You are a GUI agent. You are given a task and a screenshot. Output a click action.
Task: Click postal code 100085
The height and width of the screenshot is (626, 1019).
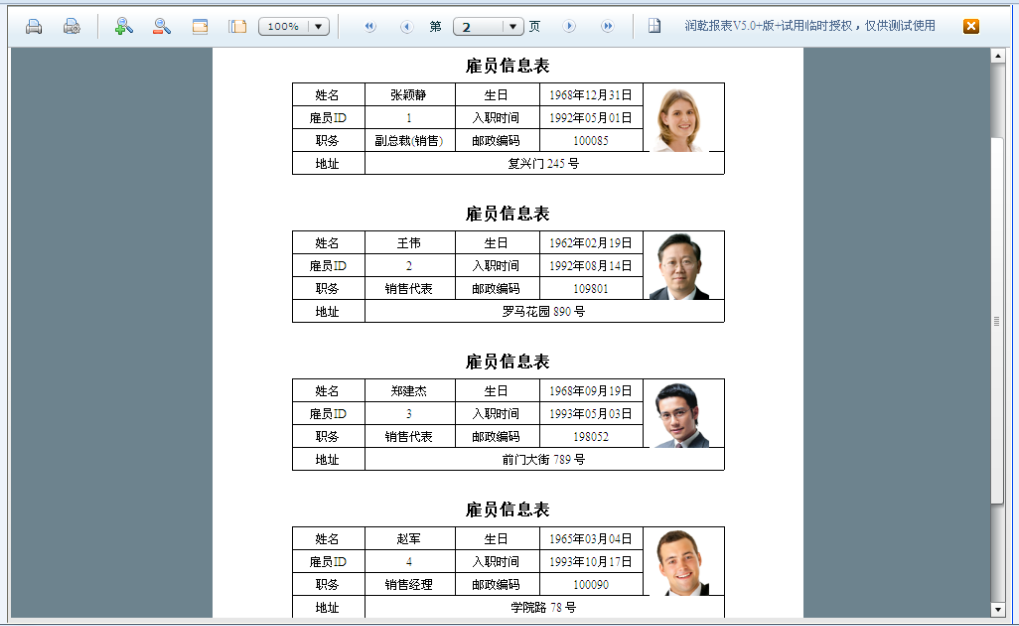coord(591,140)
